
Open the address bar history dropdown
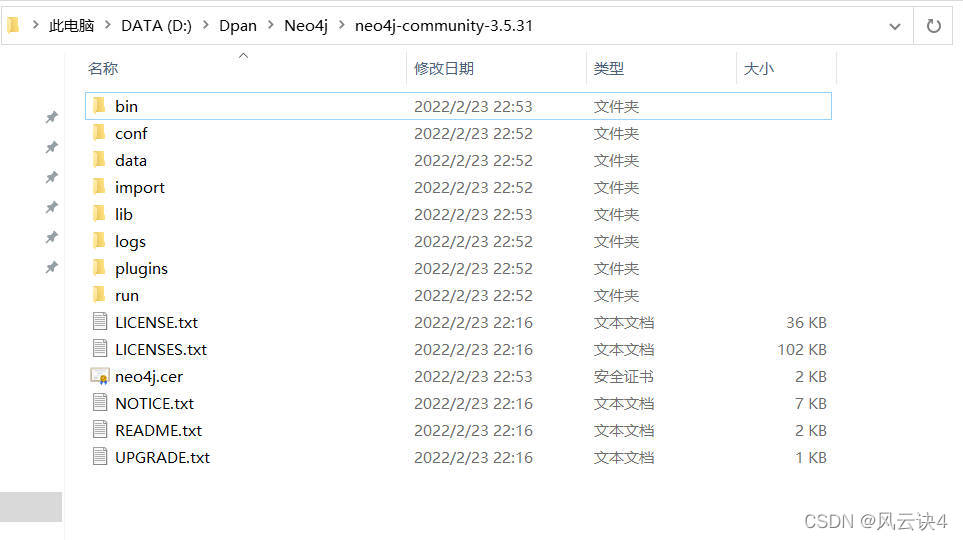895,26
